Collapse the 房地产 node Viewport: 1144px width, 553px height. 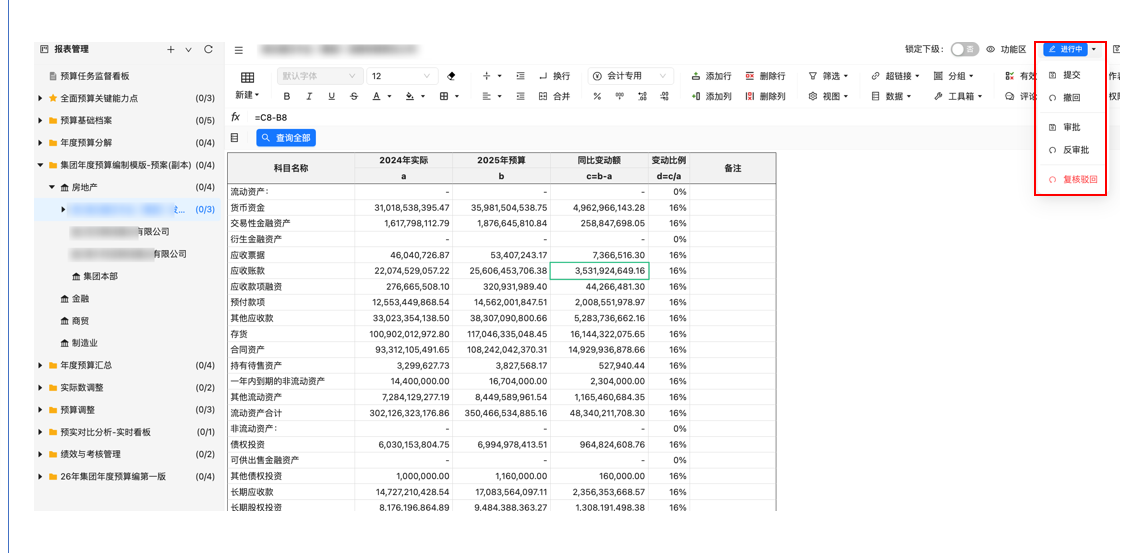pyautogui.click(x=52, y=187)
